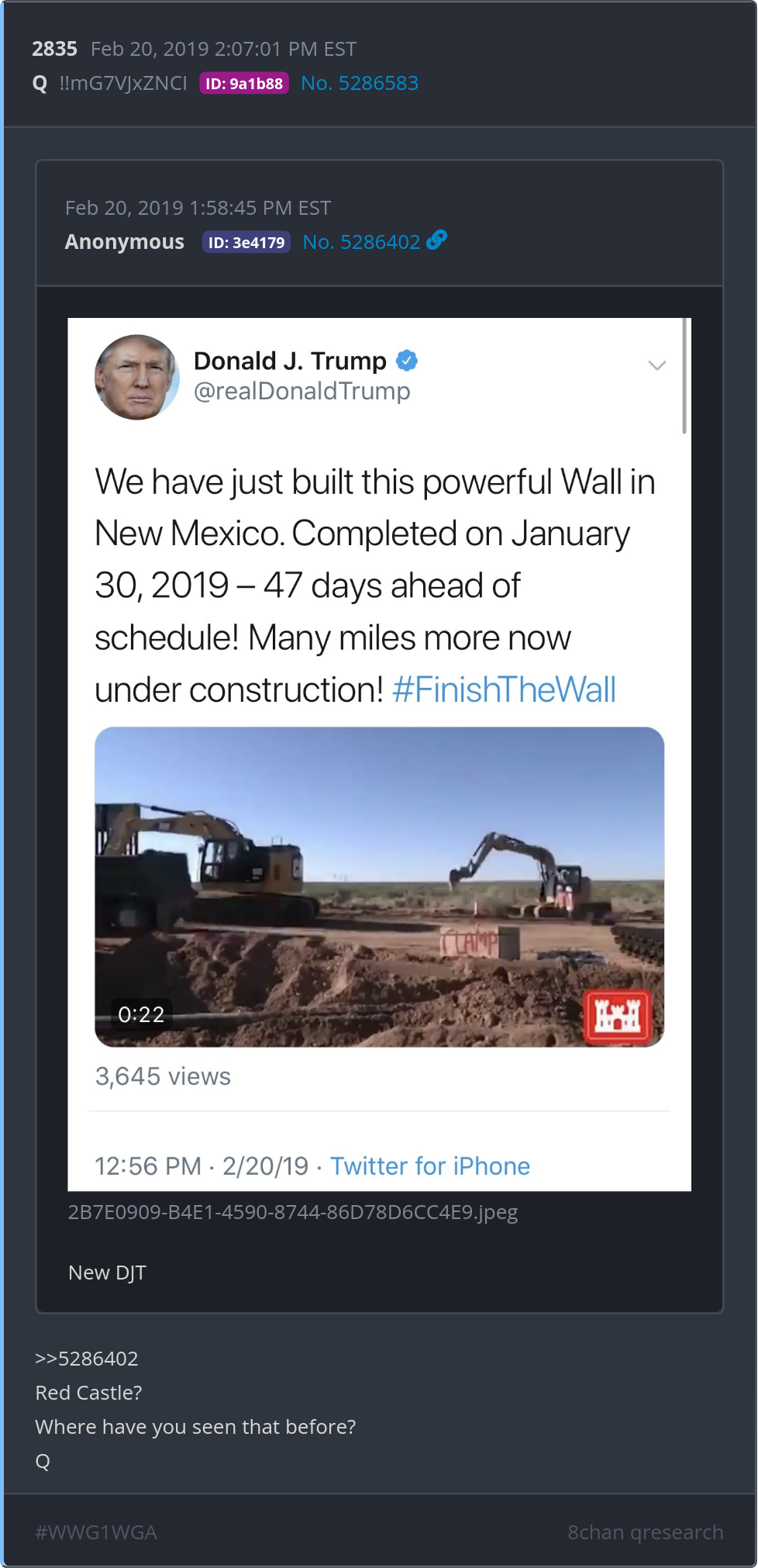Click the ID: 3e4179 badge
The image size is (758, 1568).
click(x=246, y=242)
